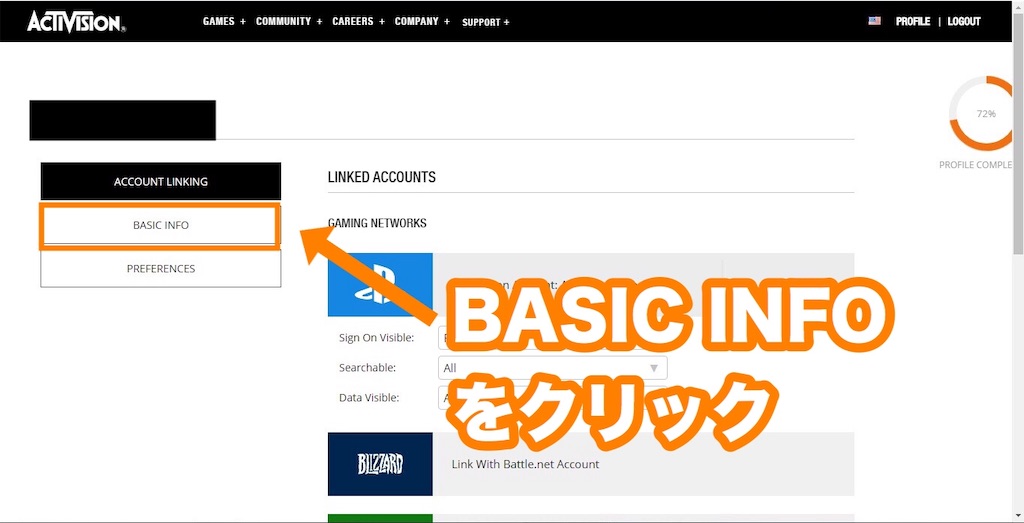Click the Blizzard logo tile
1024x523 pixels.
pos(380,464)
